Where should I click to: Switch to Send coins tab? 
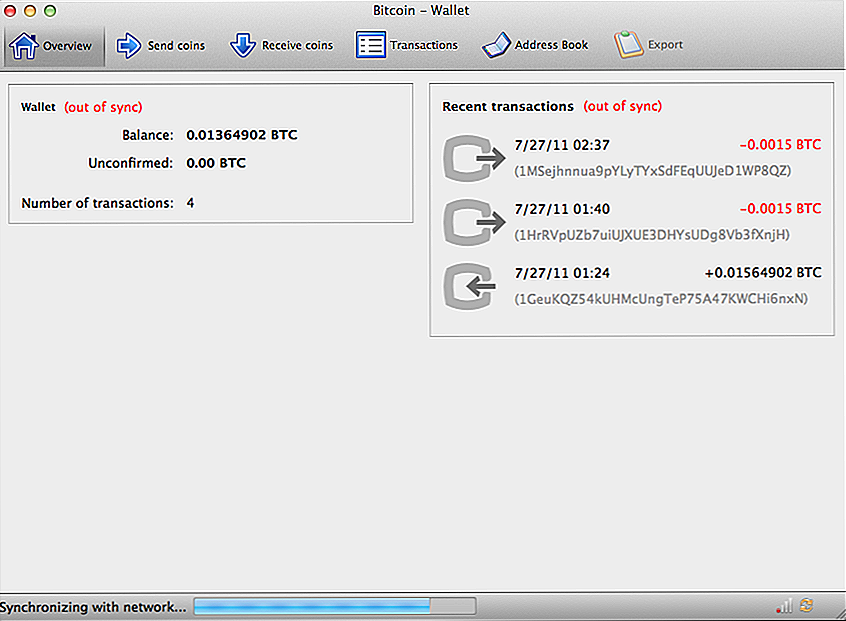tap(161, 45)
